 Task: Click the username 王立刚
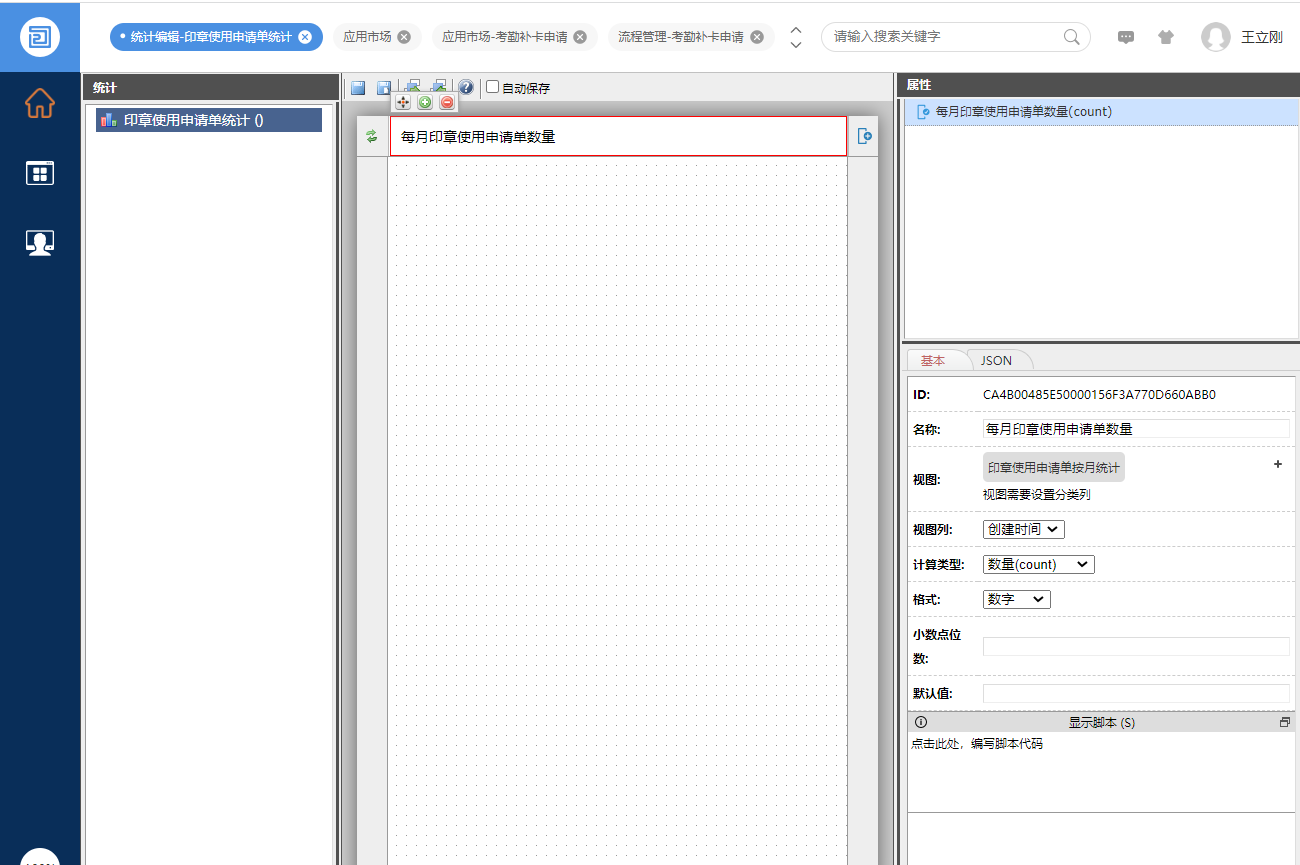click(1262, 37)
